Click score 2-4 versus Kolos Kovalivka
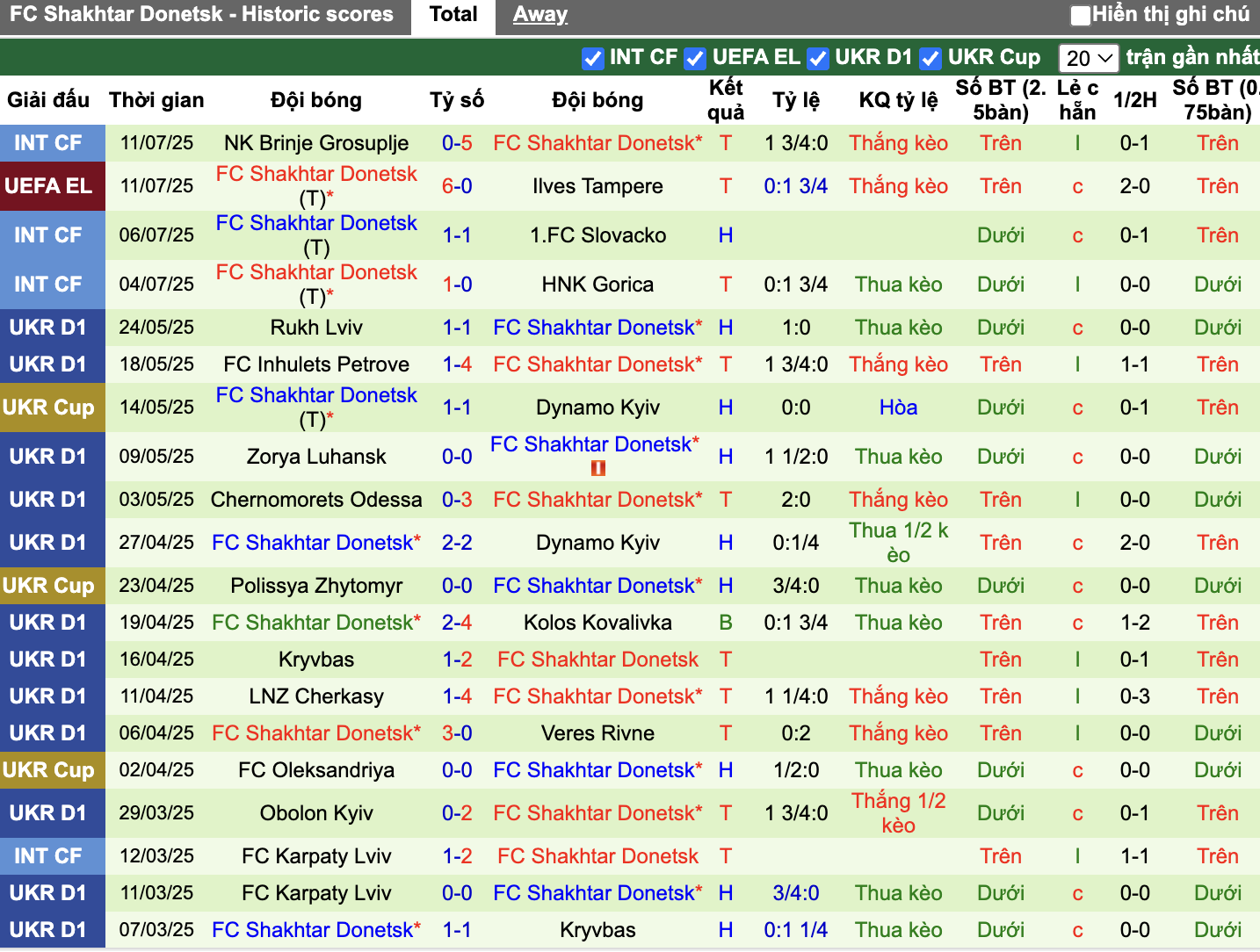 [457, 623]
